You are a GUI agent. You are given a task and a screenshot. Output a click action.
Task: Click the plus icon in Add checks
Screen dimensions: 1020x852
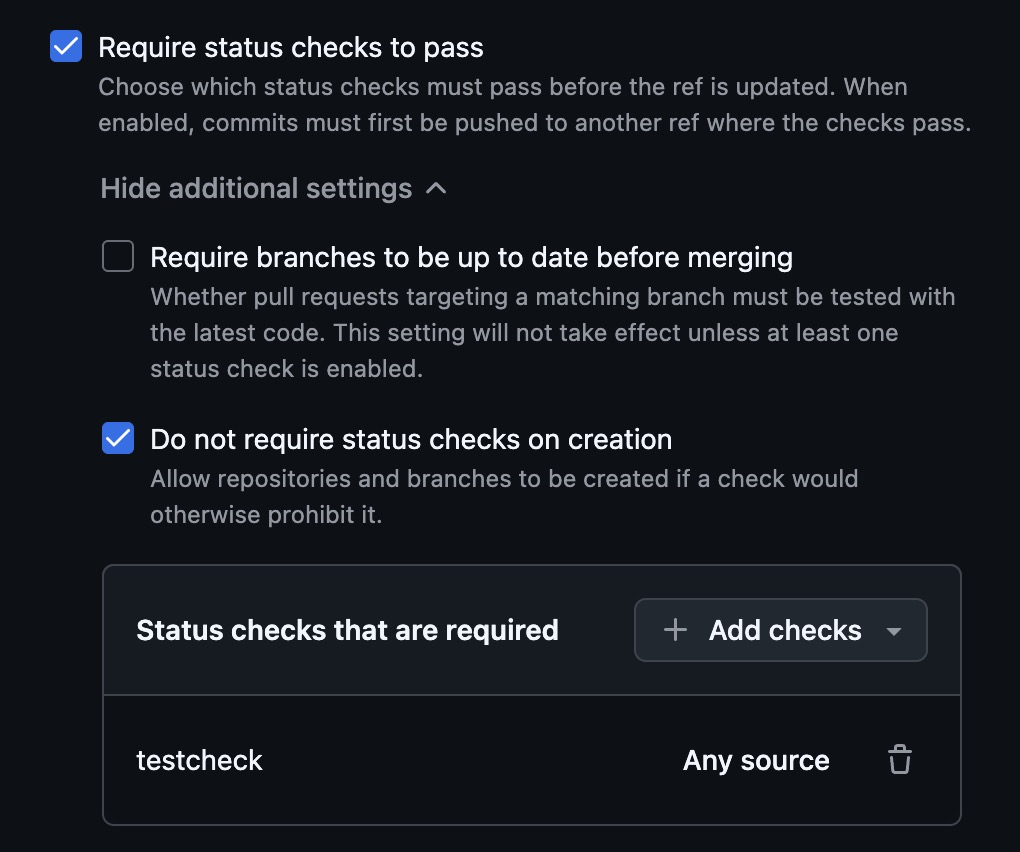tap(675, 630)
